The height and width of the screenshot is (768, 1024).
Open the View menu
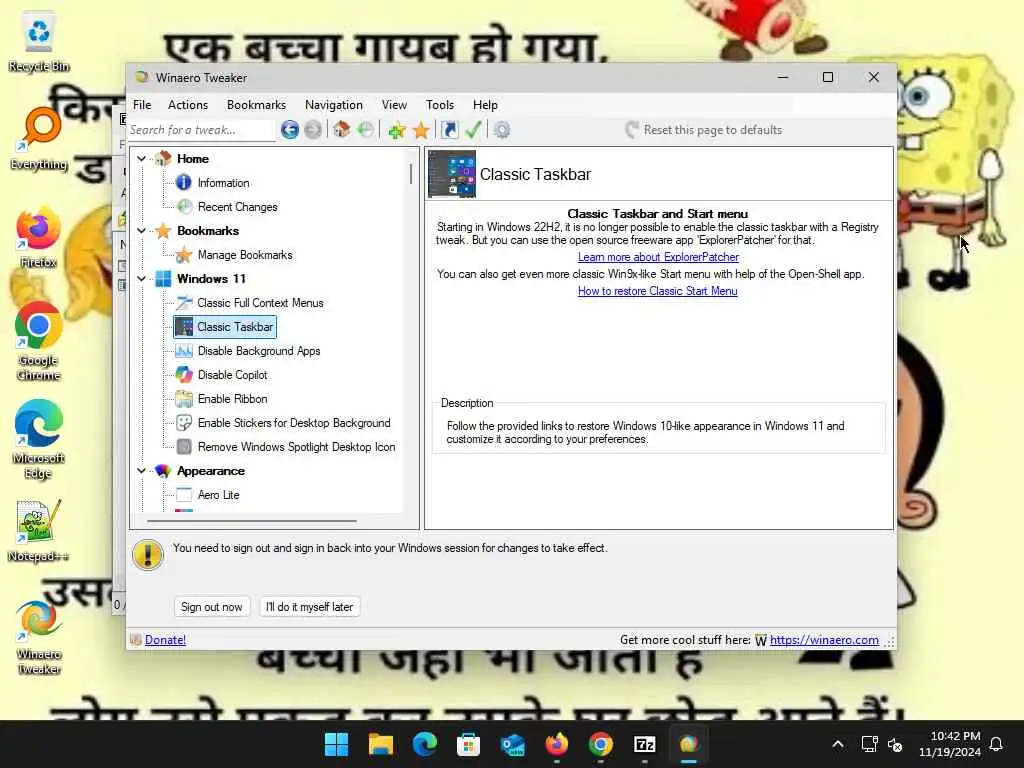click(394, 104)
